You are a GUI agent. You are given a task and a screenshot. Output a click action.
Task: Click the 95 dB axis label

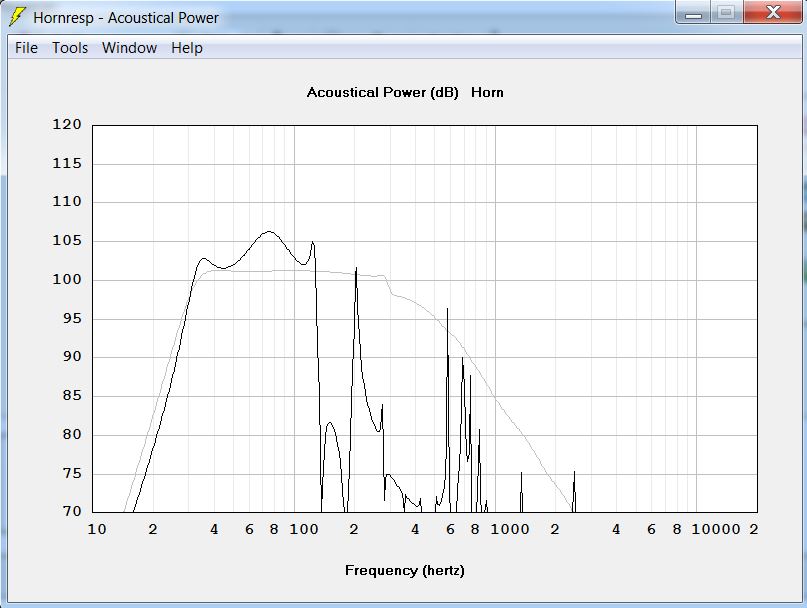click(72, 319)
